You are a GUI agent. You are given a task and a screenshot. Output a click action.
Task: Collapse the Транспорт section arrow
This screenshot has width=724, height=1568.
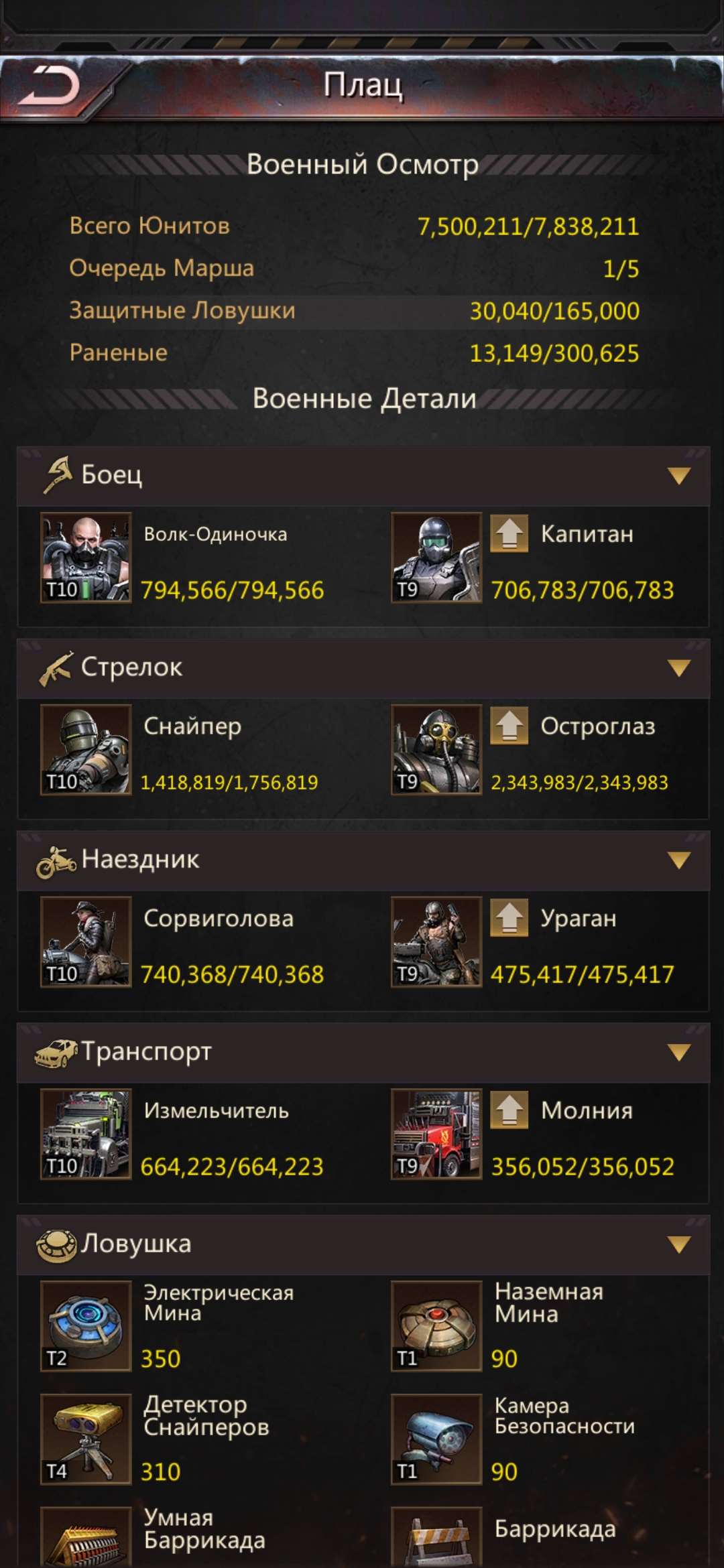(x=679, y=1053)
